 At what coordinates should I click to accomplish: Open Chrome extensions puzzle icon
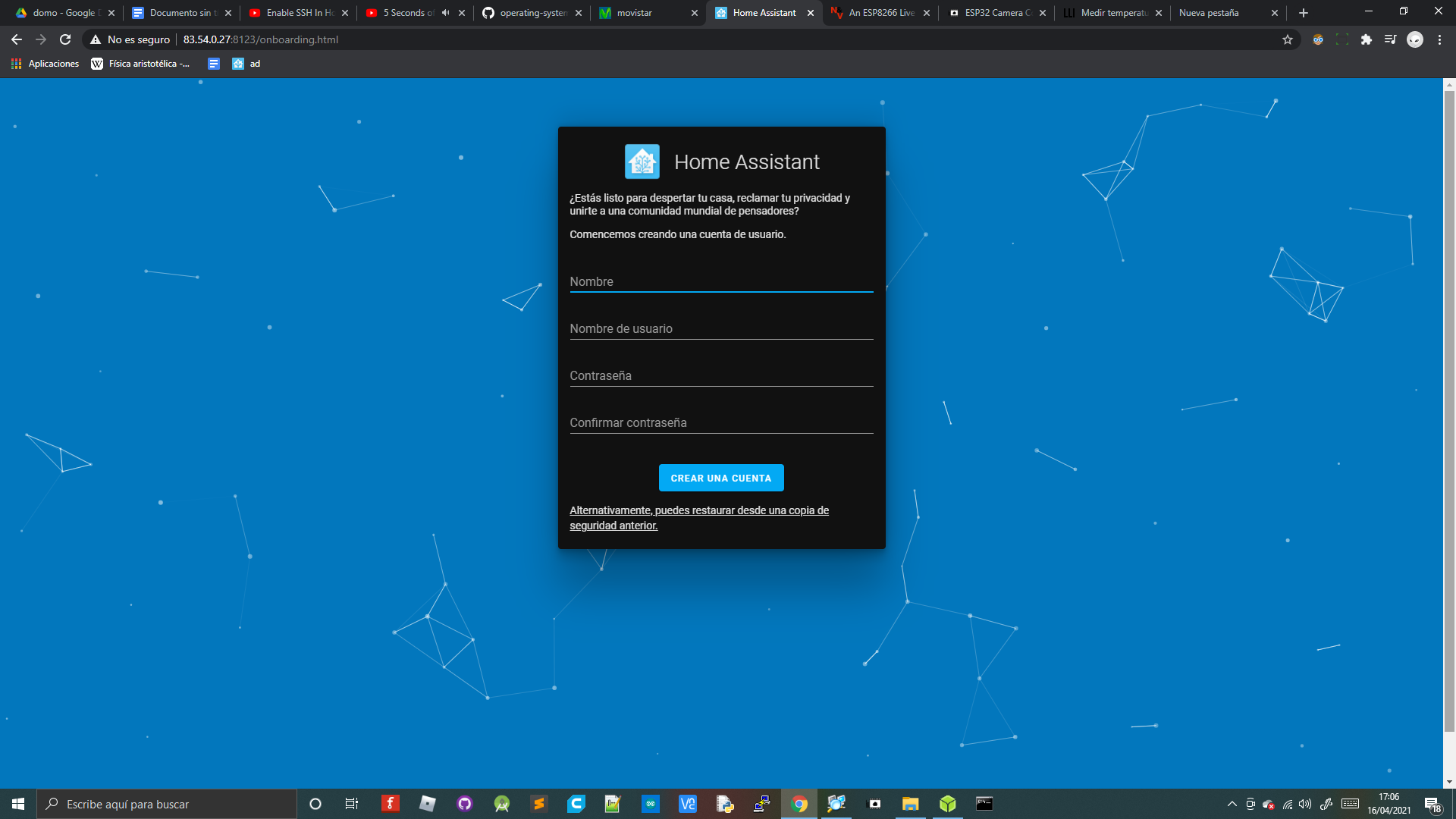coord(1367,39)
